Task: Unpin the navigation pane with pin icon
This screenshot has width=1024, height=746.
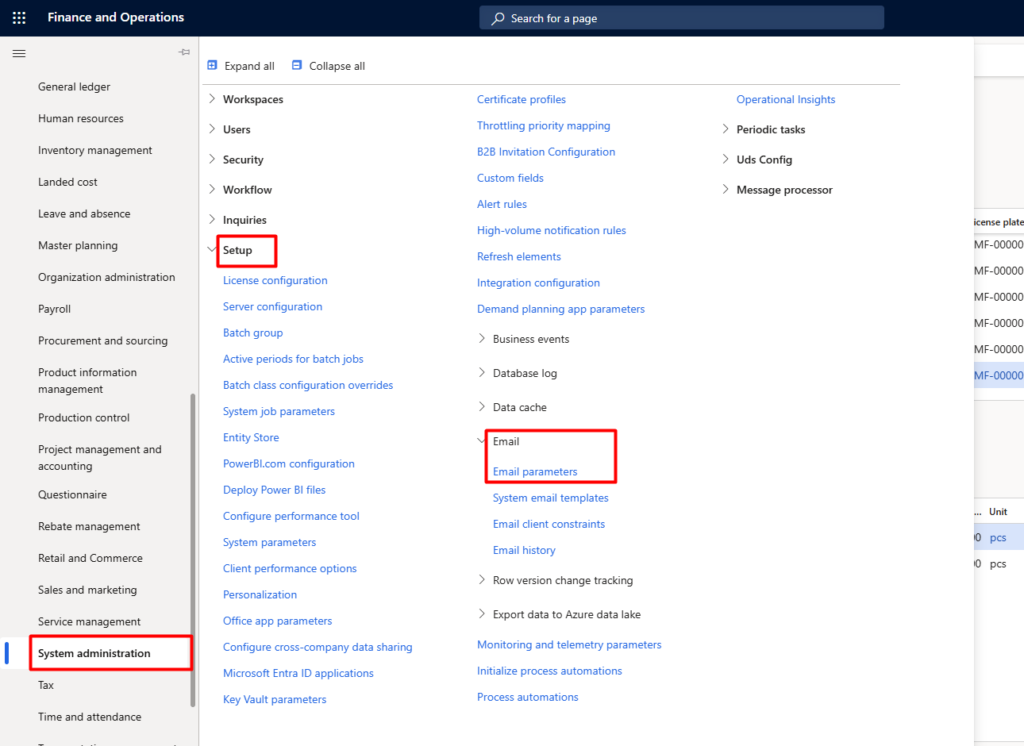Action: [x=184, y=52]
